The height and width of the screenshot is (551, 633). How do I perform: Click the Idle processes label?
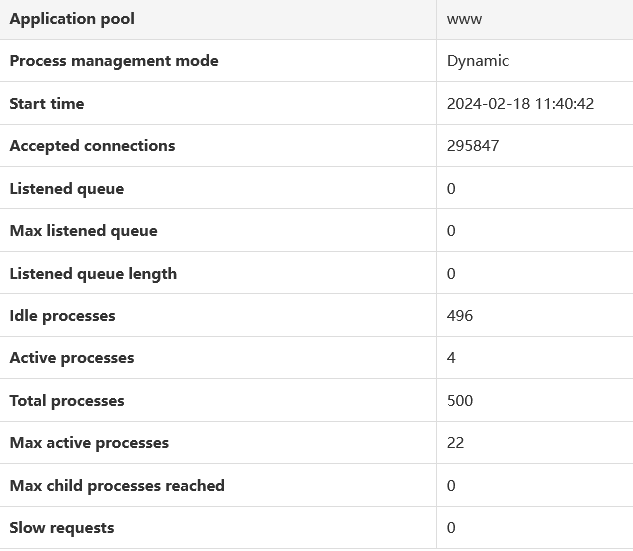[62, 316]
